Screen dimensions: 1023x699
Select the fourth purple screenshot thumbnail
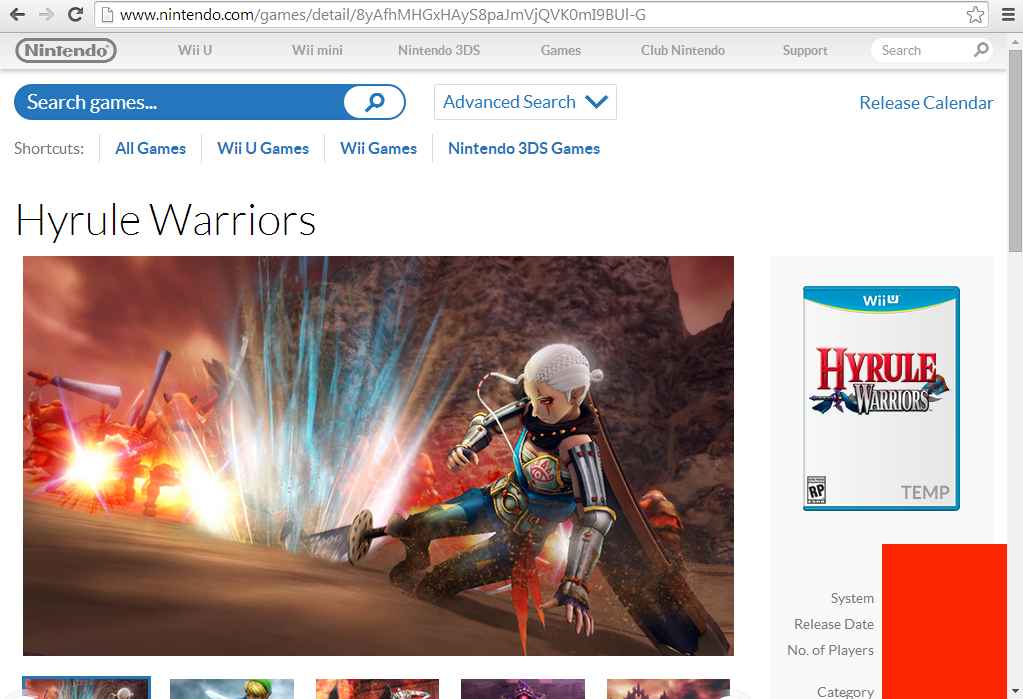[x=523, y=689]
